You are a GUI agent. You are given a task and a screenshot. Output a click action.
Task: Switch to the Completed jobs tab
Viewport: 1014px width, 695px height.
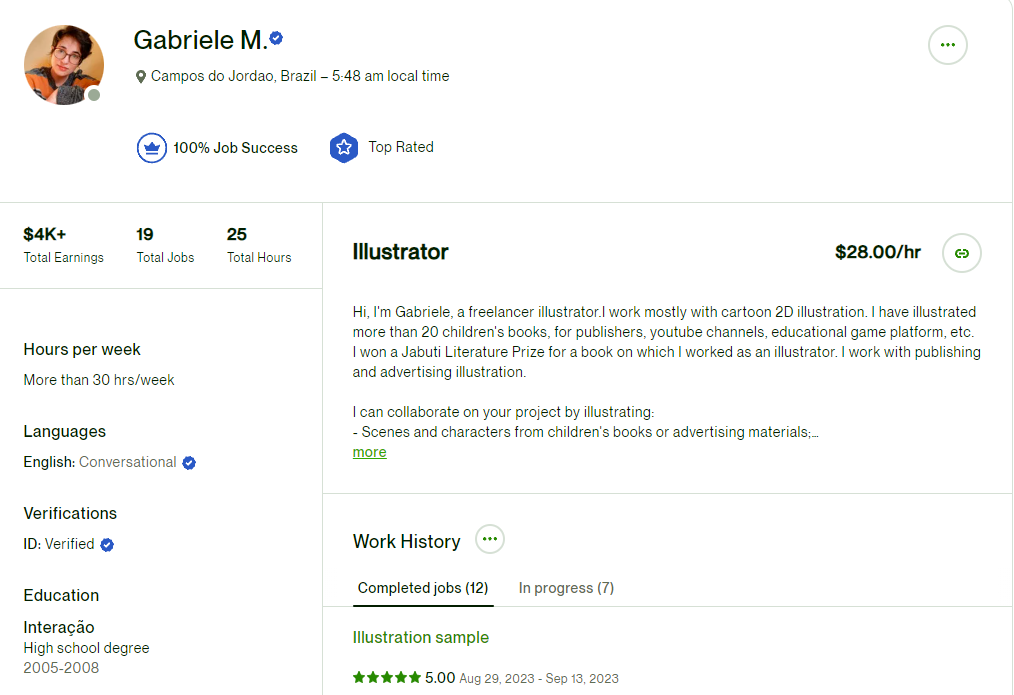click(x=423, y=588)
